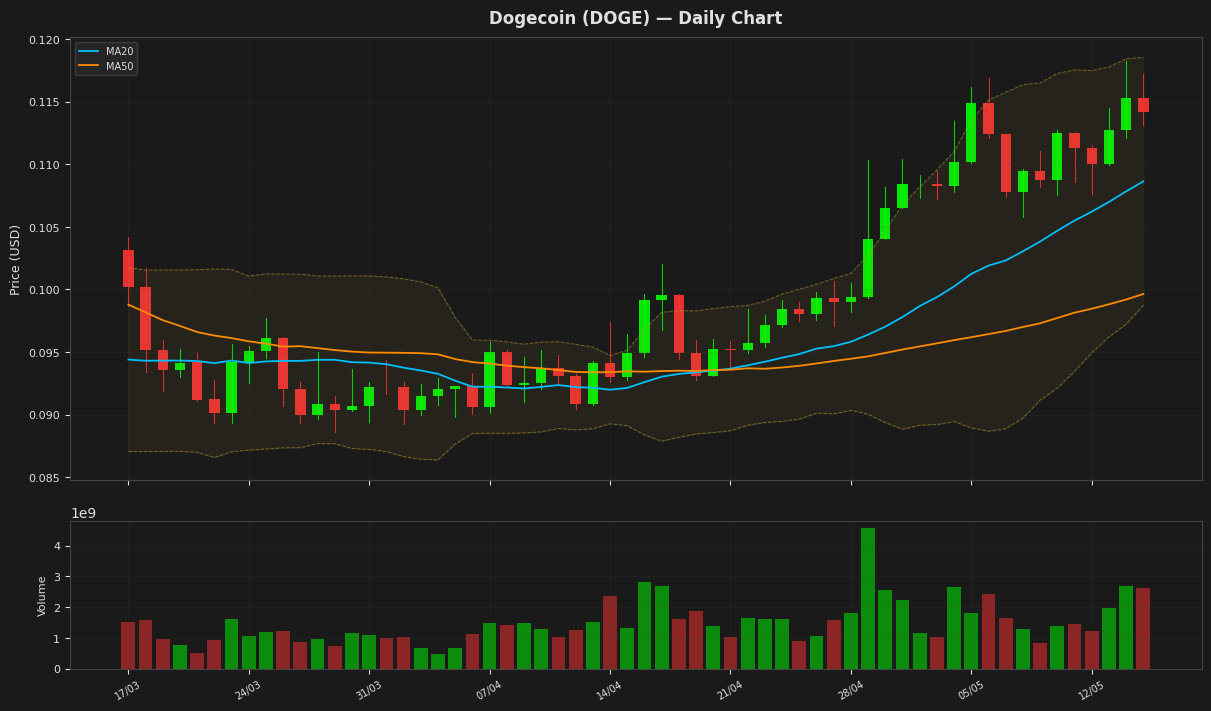The height and width of the screenshot is (711, 1211).
Task: Click the 07/04 date label
Action: pyautogui.click(x=488, y=691)
